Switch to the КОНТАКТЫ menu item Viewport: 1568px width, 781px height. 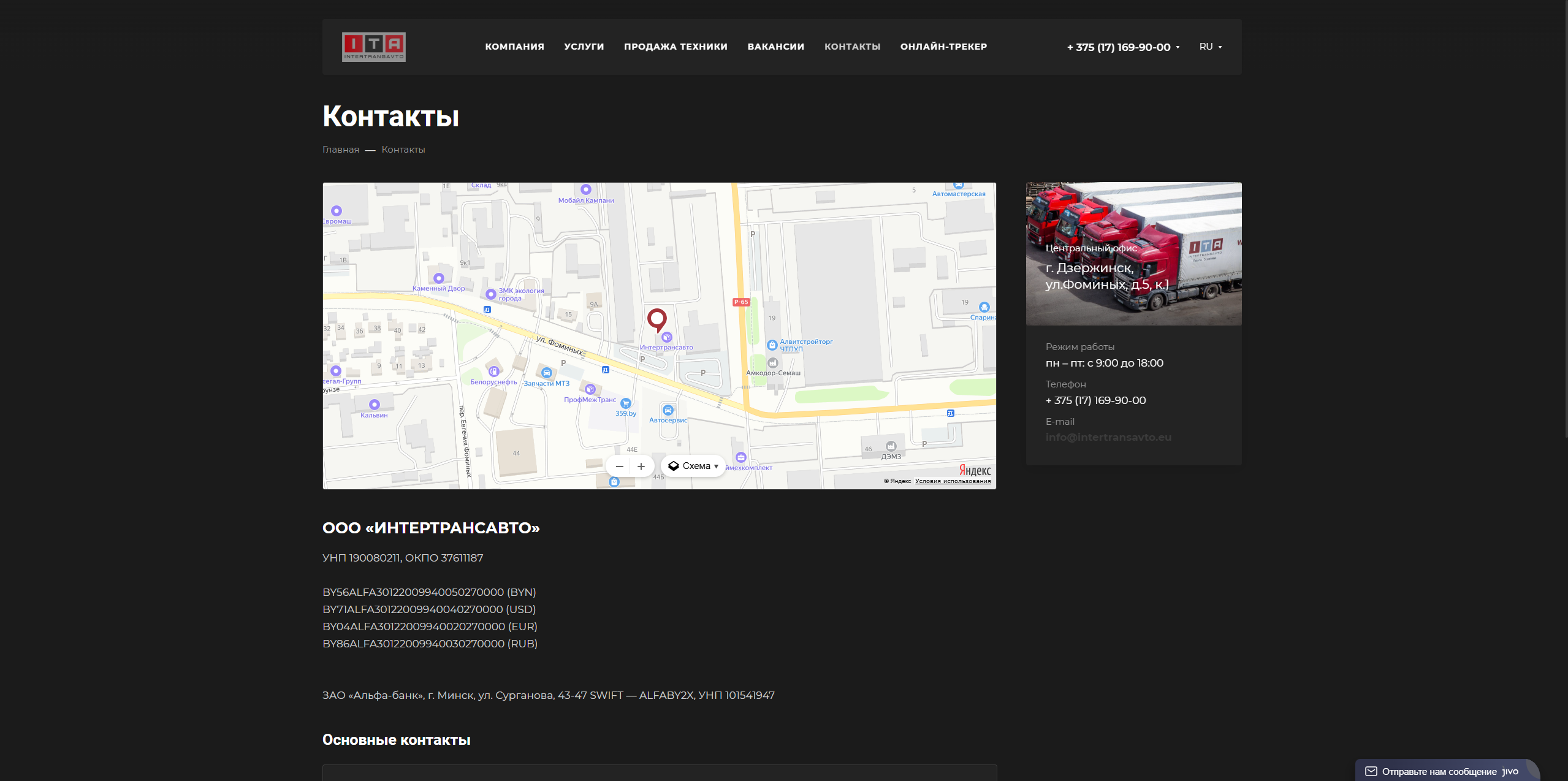tap(853, 47)
